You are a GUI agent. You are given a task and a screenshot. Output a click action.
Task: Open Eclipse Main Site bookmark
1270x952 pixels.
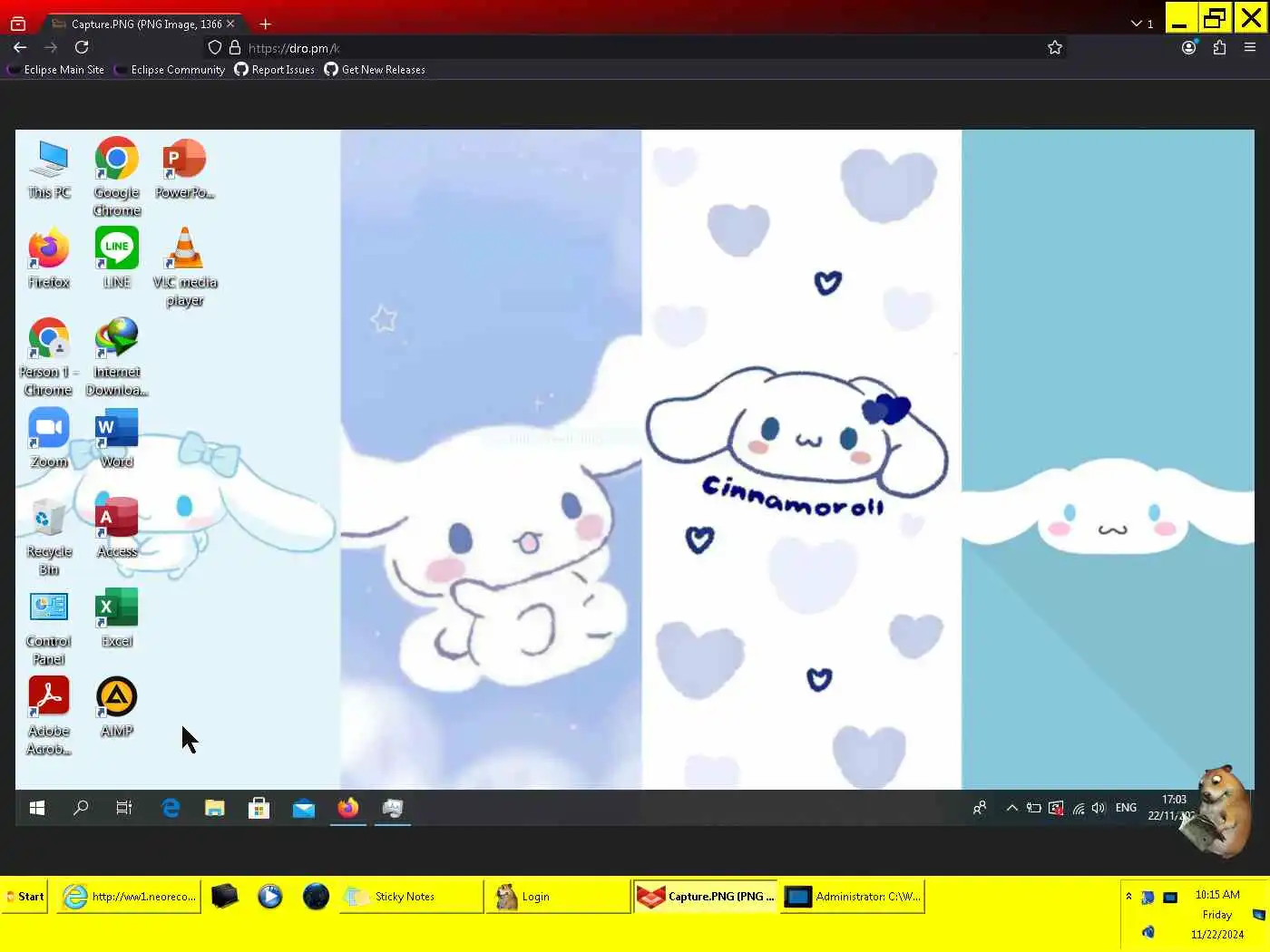56,70
